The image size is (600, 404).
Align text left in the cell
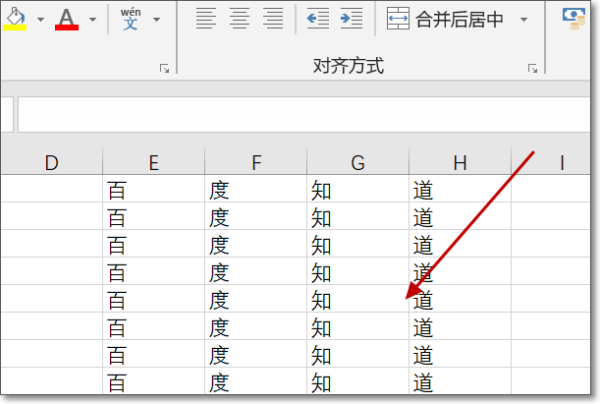pos(205,19)
